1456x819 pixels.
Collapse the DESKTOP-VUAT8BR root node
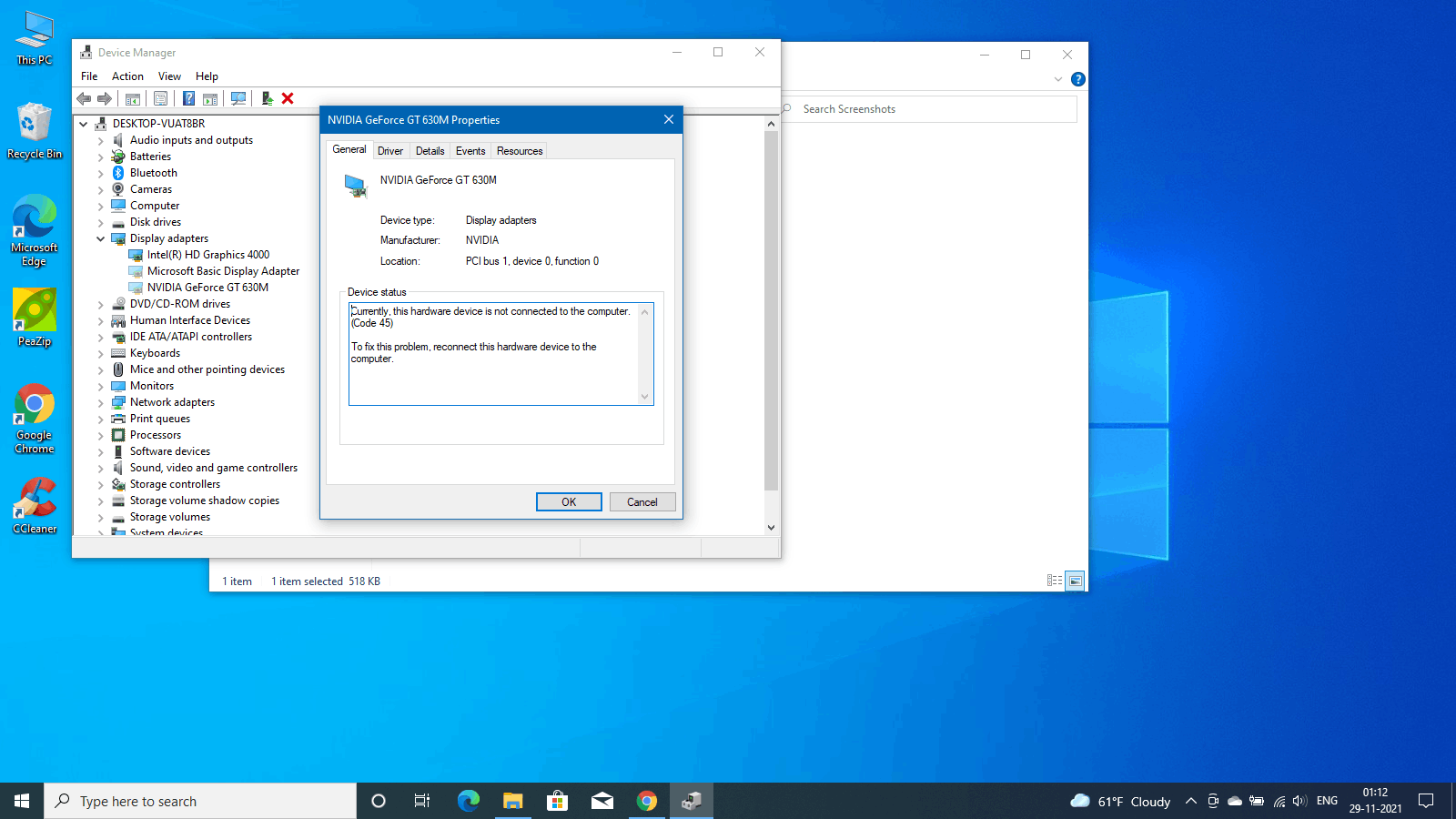[84, 124]
